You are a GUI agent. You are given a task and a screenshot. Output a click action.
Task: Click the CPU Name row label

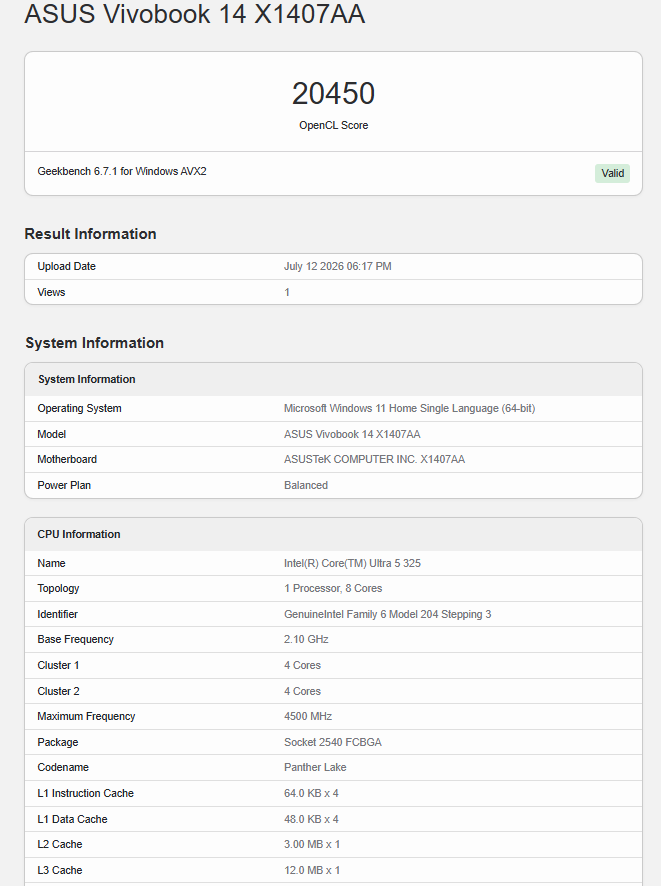[51, 563]
